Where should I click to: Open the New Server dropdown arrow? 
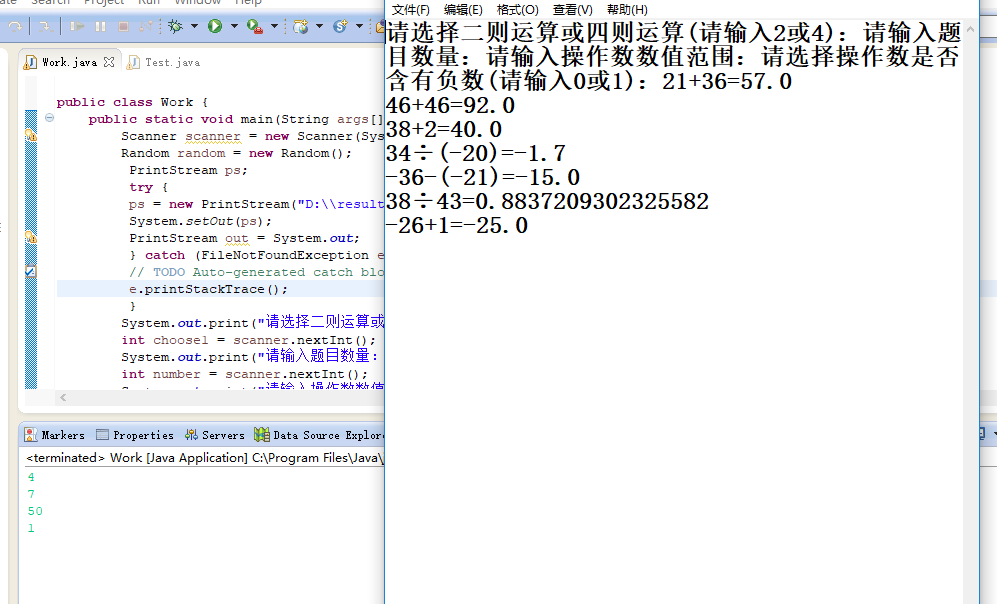[x=319, y=26]
